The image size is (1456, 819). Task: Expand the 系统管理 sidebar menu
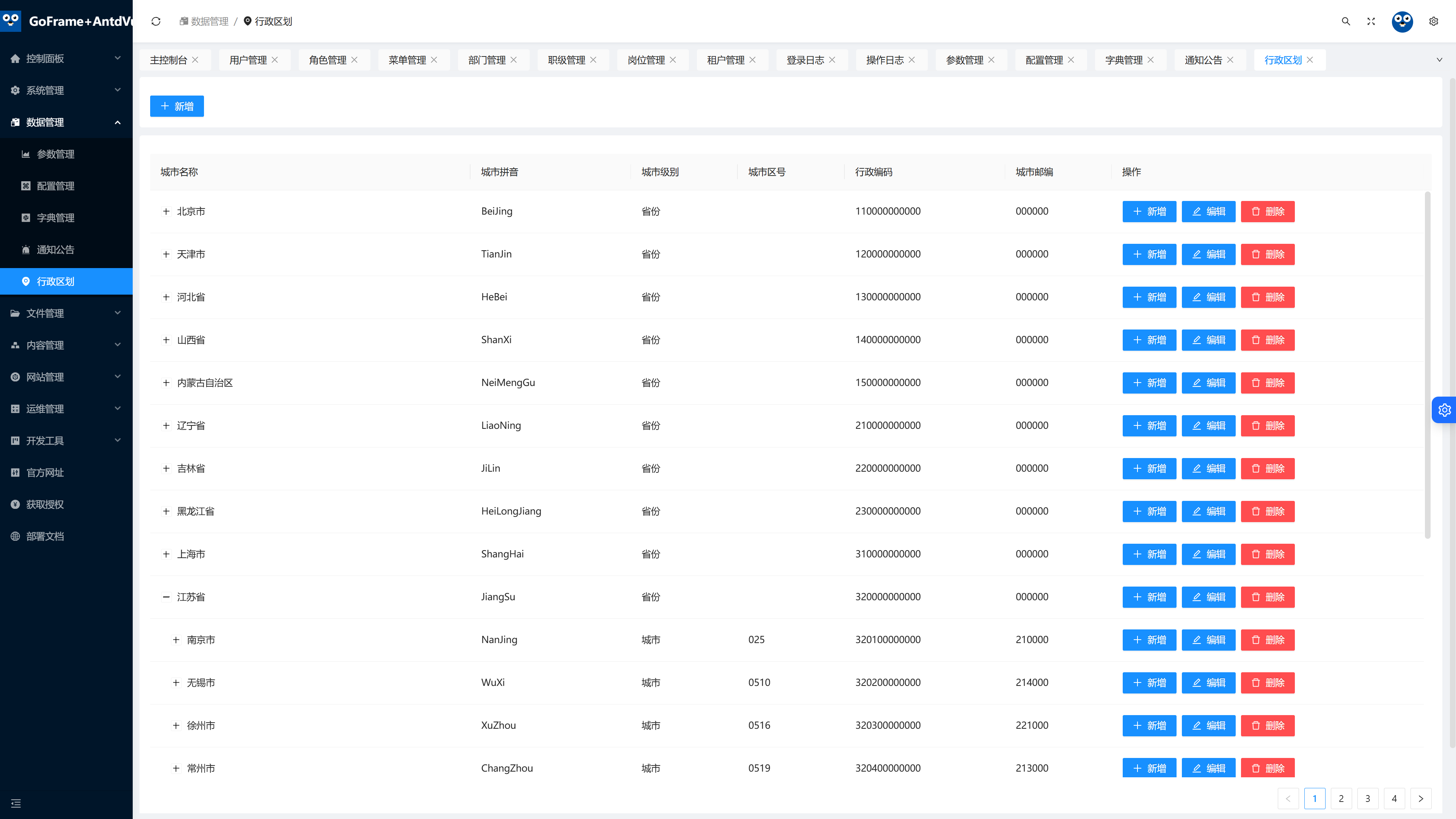pyautogui.click(x=66, y=91)
